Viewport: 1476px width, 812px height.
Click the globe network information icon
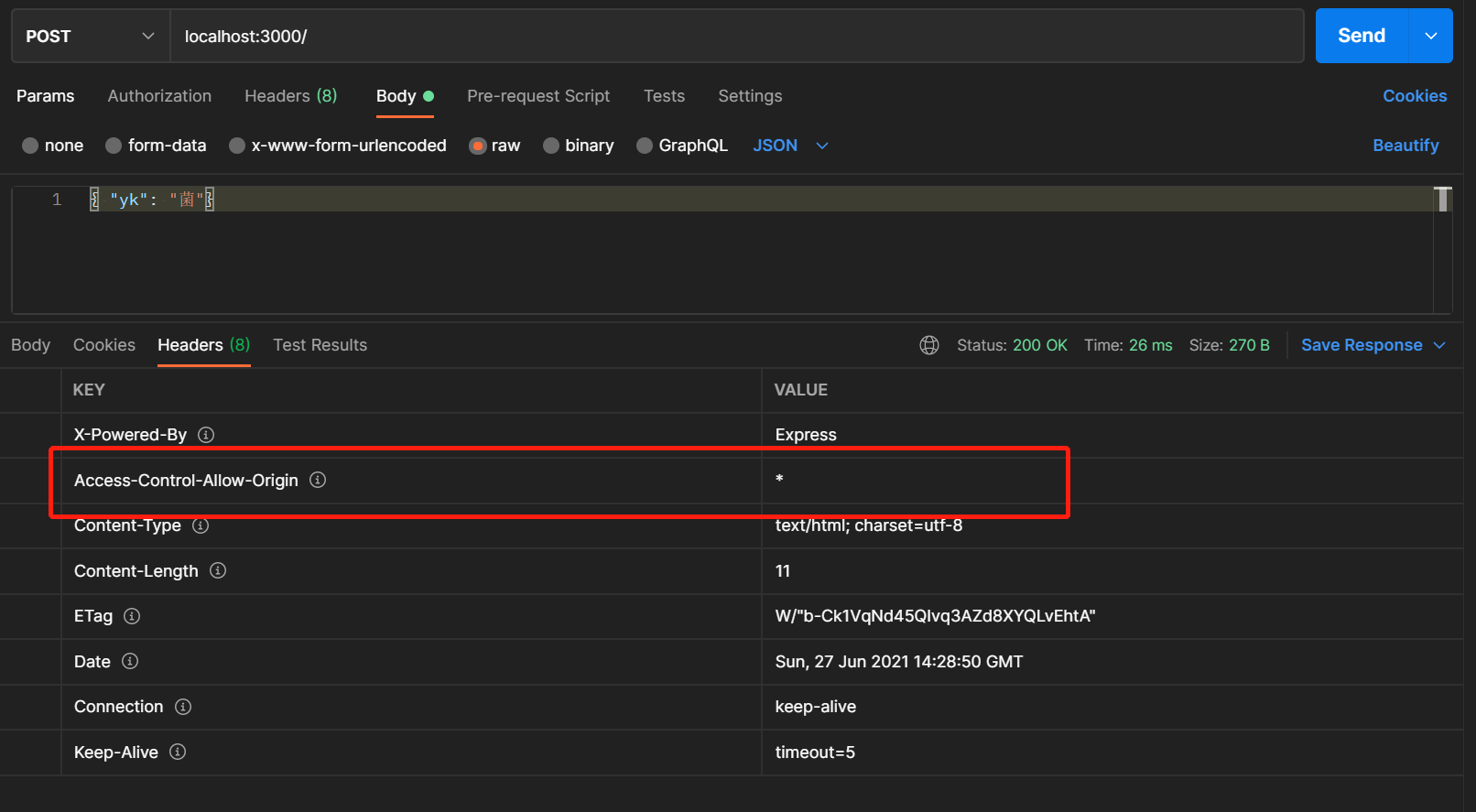point(929,345)
